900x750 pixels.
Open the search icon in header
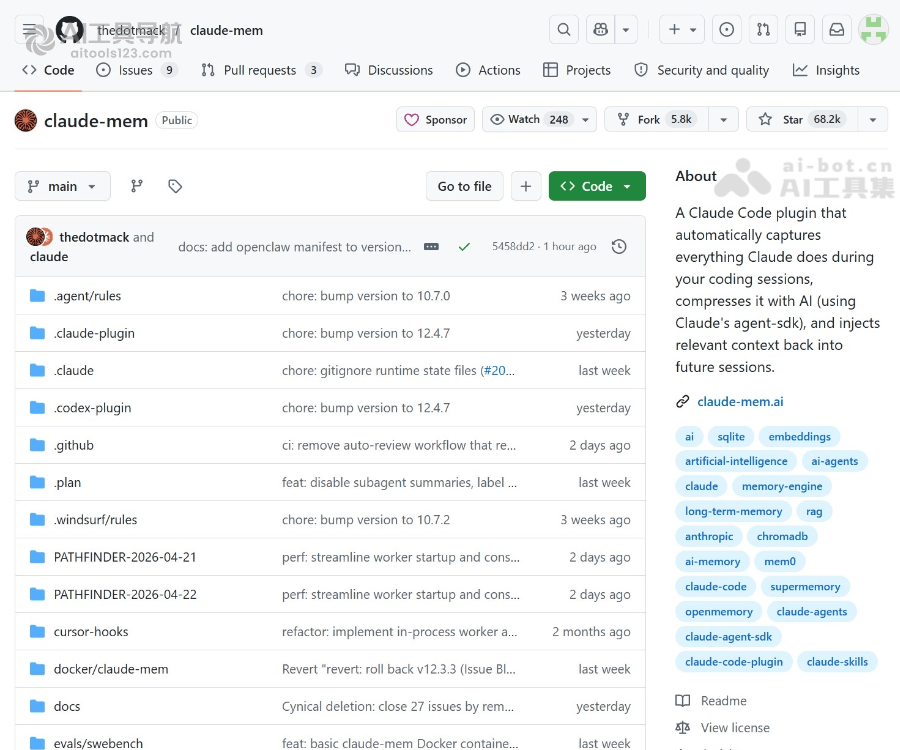tap(564, 29)
